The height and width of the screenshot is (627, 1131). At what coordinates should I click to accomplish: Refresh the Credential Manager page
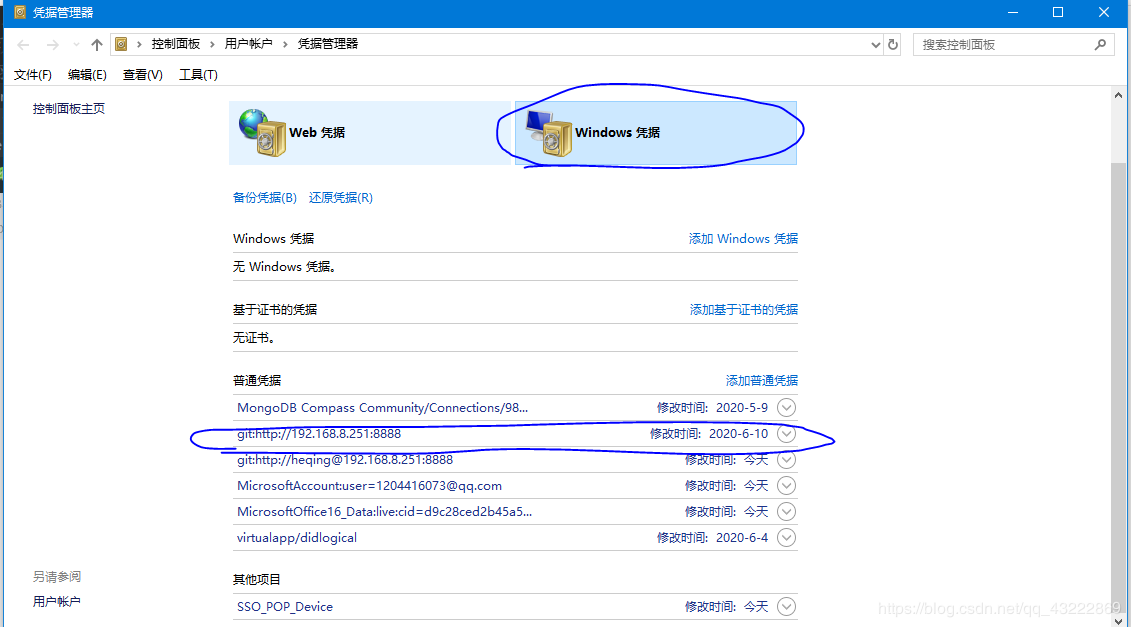click(x=893, y=45)
